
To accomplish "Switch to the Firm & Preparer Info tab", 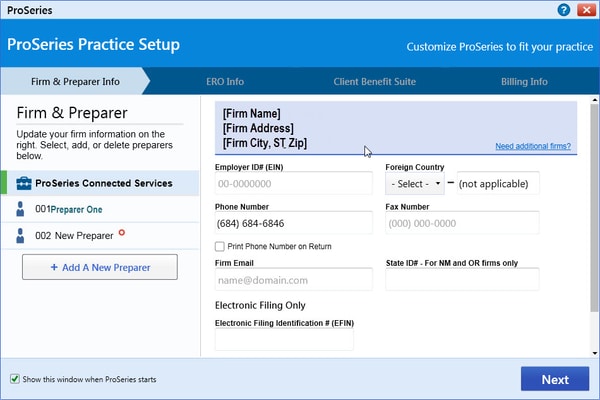I will click(x=75, y=82).
